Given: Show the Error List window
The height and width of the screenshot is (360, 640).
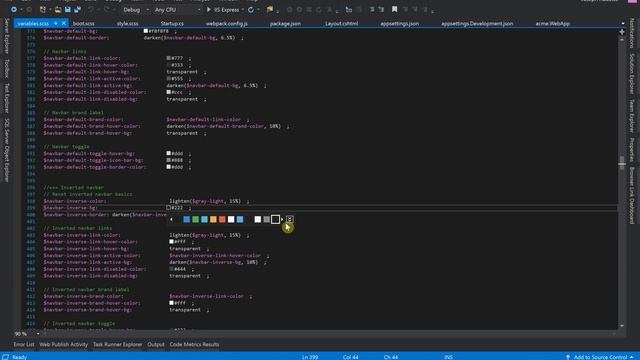Looking at the screenshot, I should (24, 344).
